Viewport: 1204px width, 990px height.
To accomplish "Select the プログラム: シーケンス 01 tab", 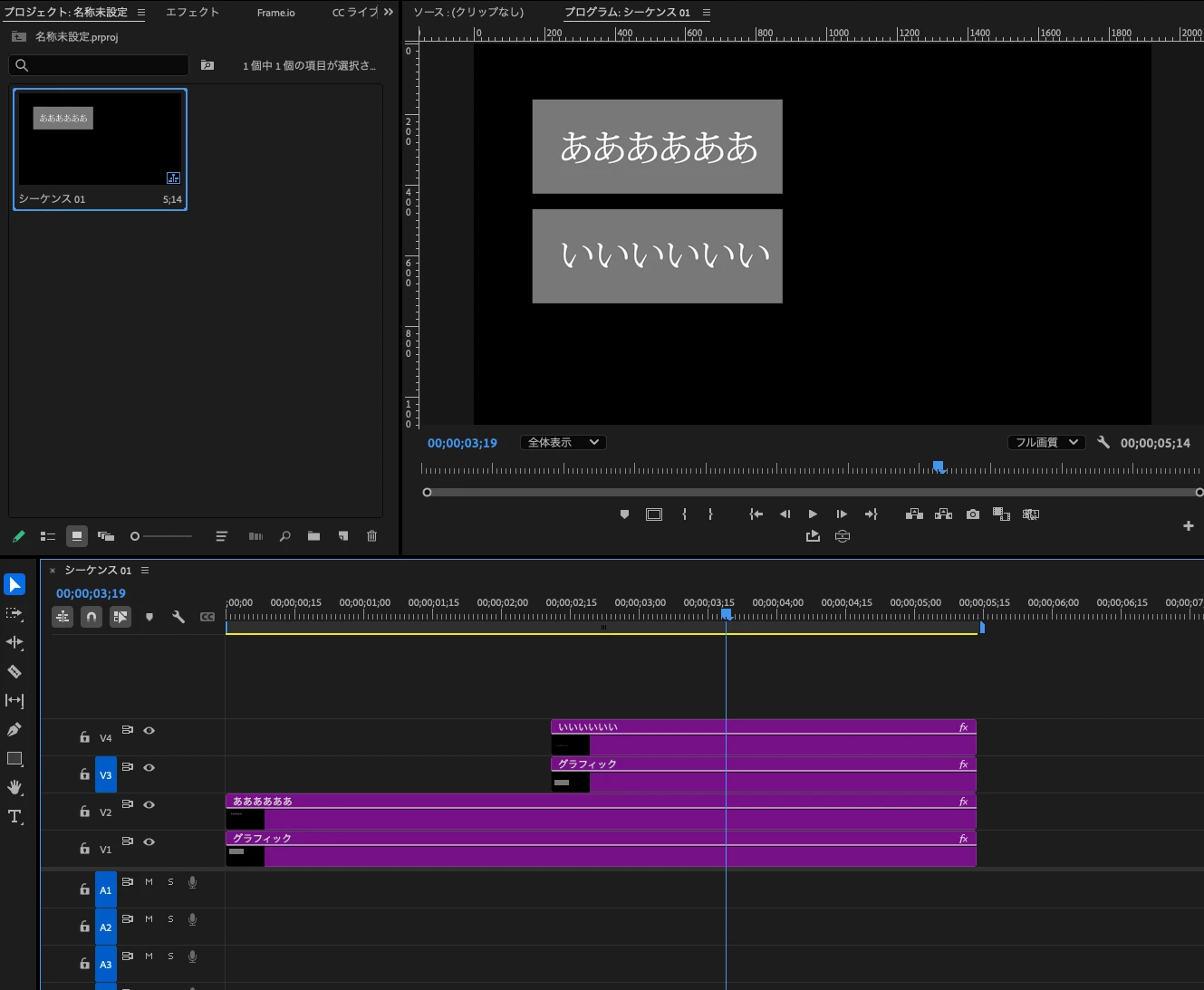I will click(627, 13).
